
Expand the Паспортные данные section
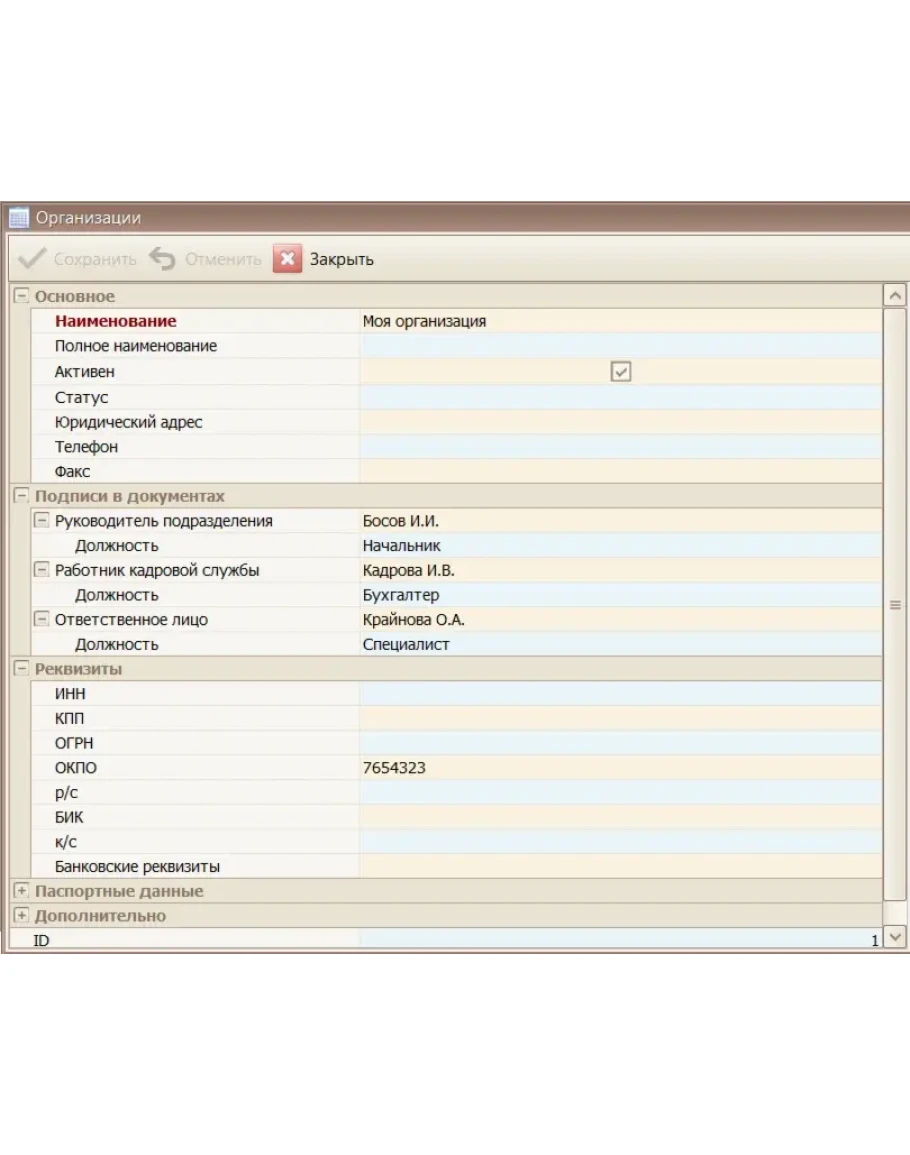click(21, 891)
